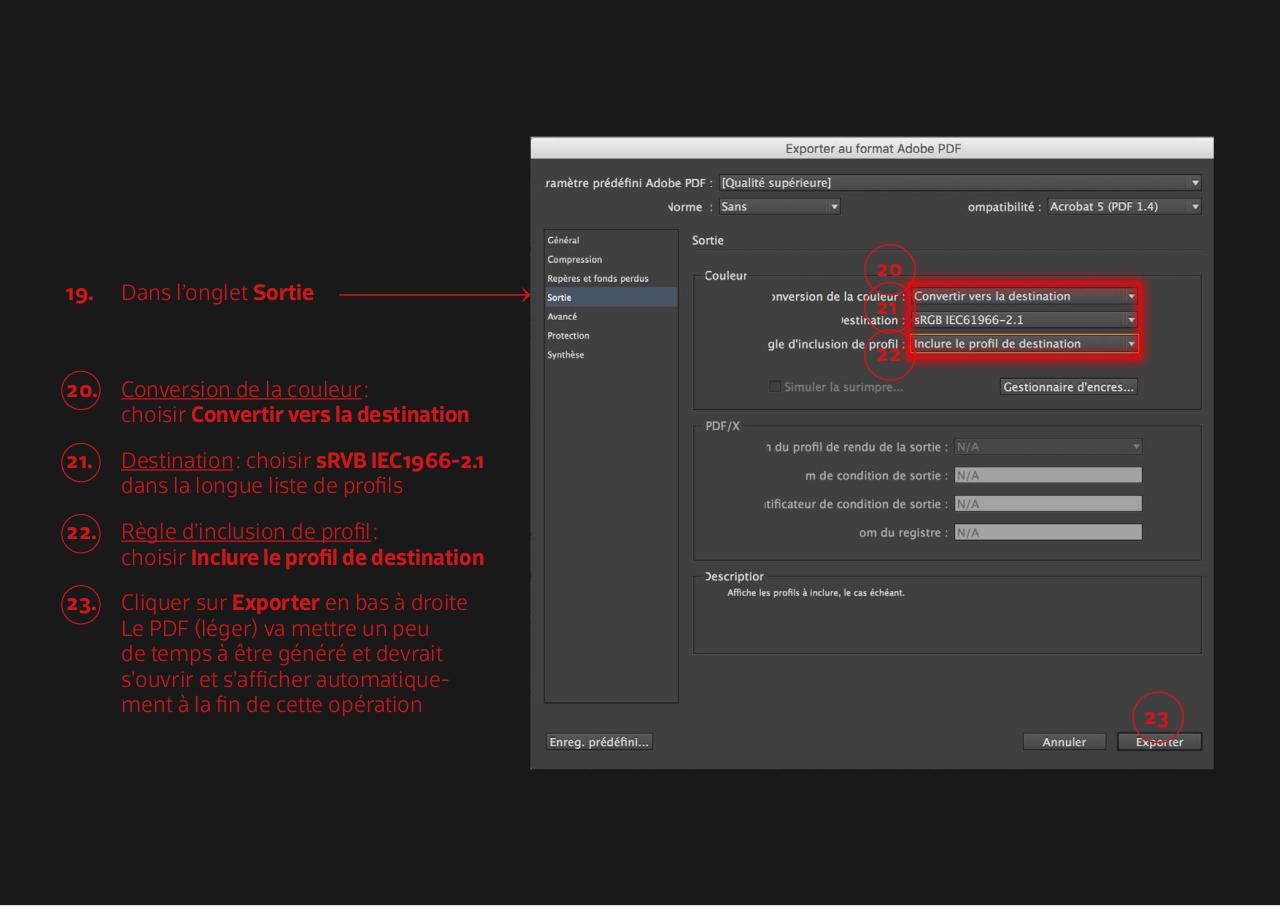Screen dimensions: 1280x906
Task: Click Exporter to generate the PDF
Action: [1160, 742]
